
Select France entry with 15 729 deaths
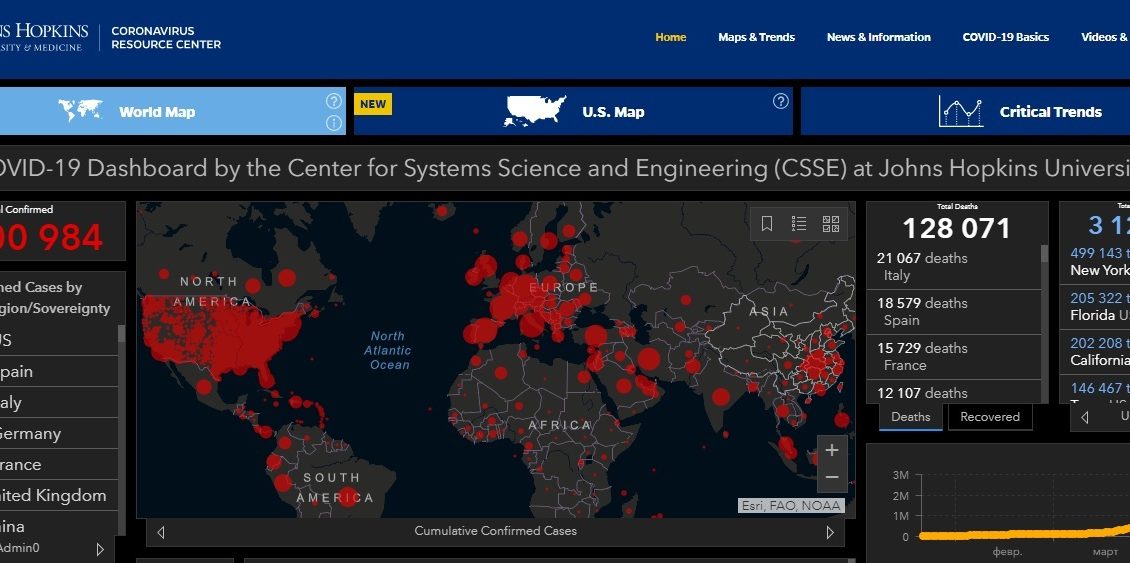pyautogui.click(x=953, y=357)
